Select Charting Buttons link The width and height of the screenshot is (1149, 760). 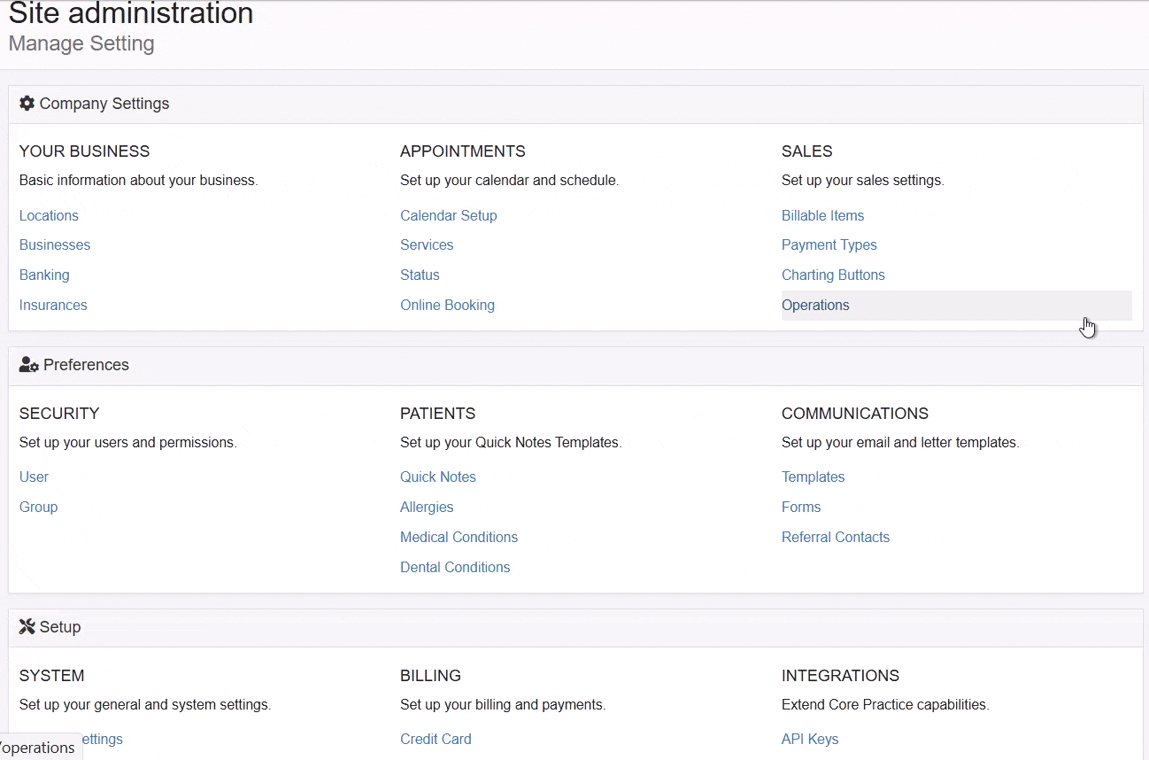[x=833, y=275]
